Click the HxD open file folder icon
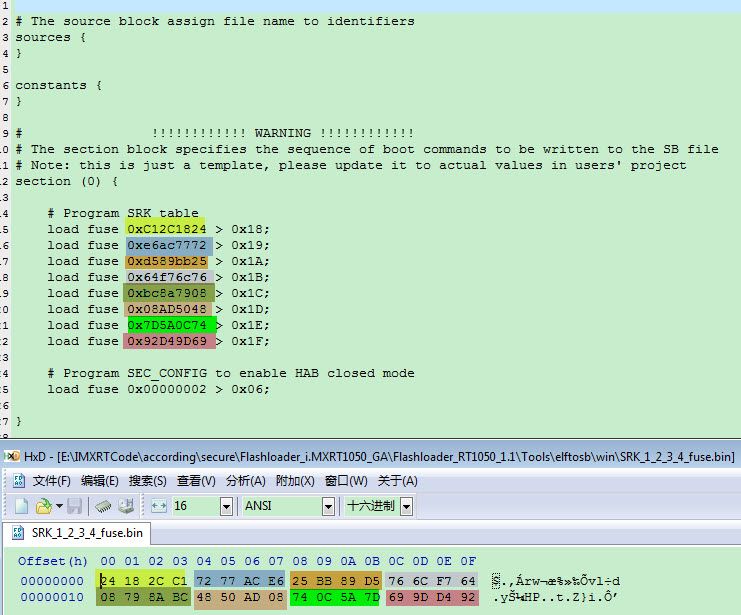The image size is (741, 615). click(43, 506)
